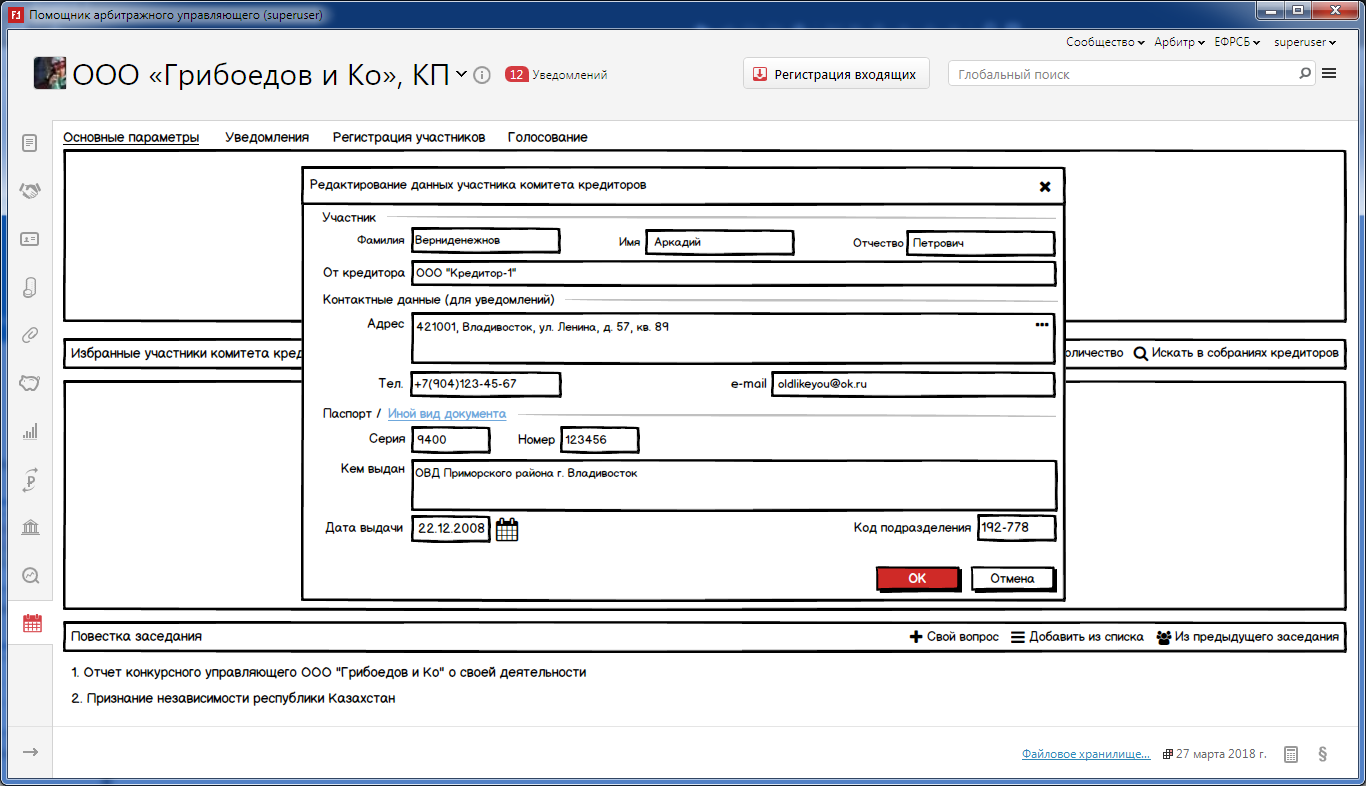Screen dimensions: 1366x786
Task: Expand the address field's three-dot button
Action: (1042, 325)
